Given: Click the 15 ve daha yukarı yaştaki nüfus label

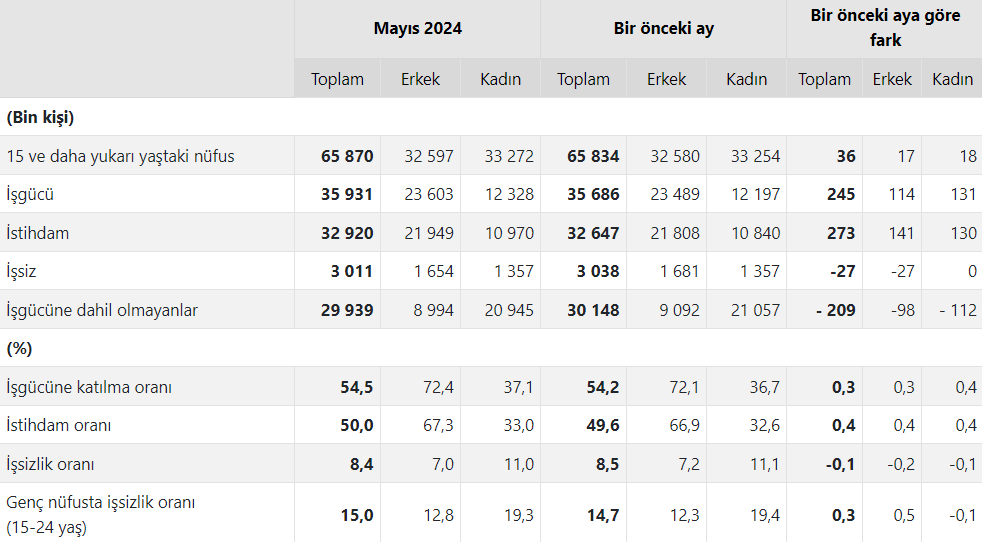Looking at the screenshot, I should (x=120, y=156).
